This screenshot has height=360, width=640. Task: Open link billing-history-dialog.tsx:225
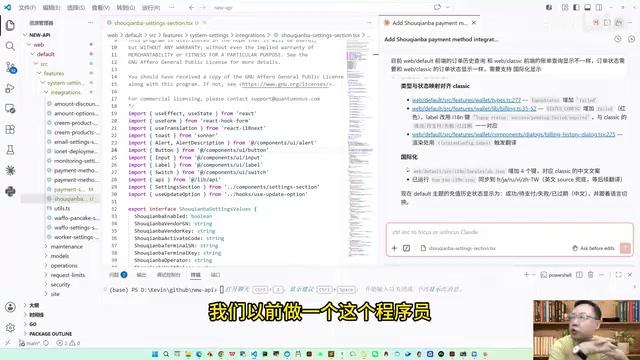pyautogui.click(x=513, y=134)
